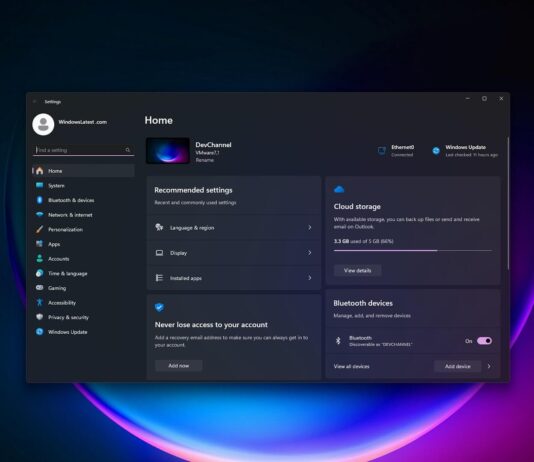Click the back arrow in title bar
Viewport: 534px width, 462px height.
click(34, 101)
